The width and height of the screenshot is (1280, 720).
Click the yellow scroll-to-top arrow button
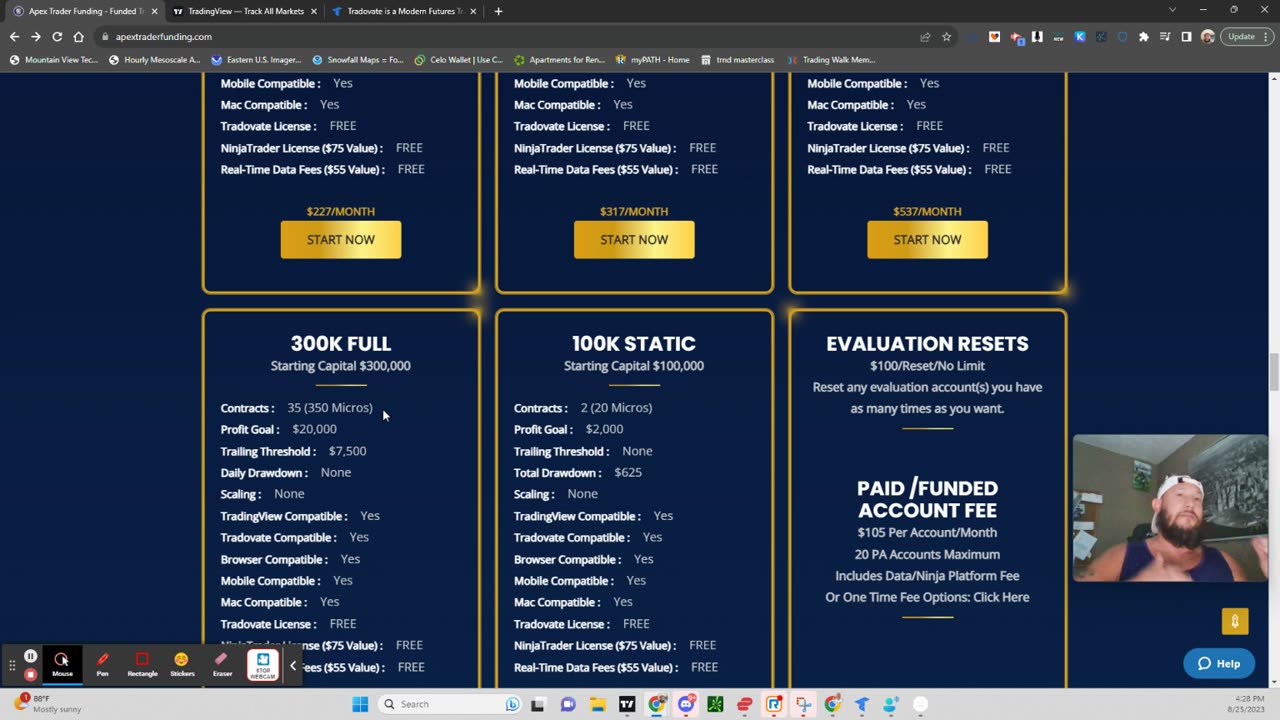tap(1235, 621)
